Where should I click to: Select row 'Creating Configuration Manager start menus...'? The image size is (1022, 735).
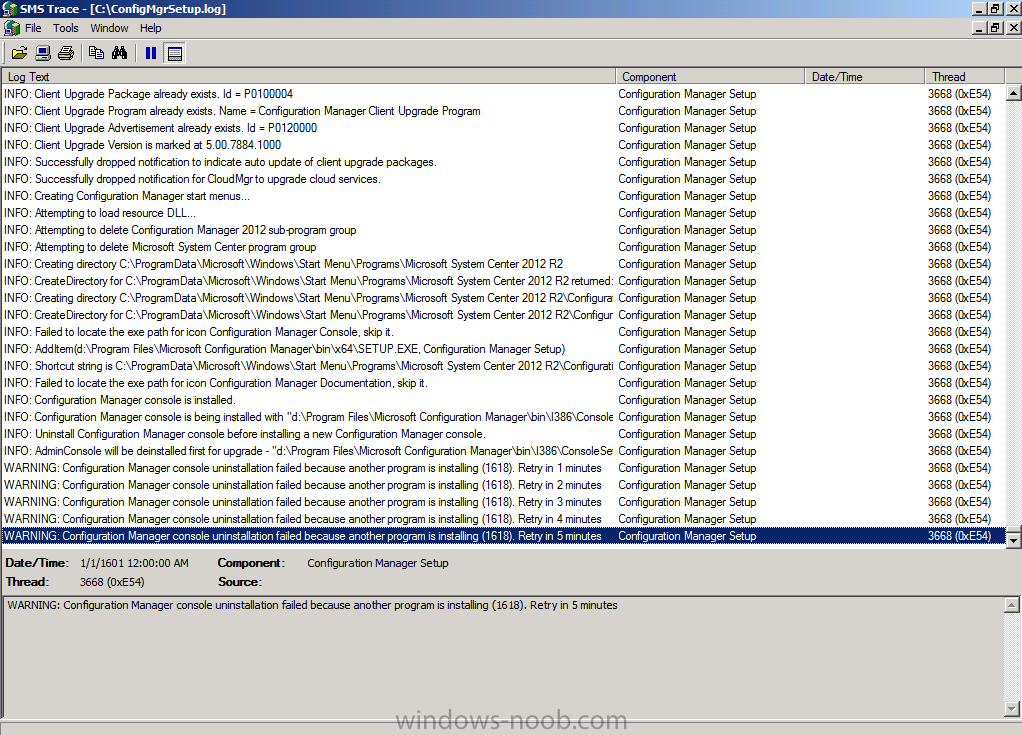tap(503, 195)
